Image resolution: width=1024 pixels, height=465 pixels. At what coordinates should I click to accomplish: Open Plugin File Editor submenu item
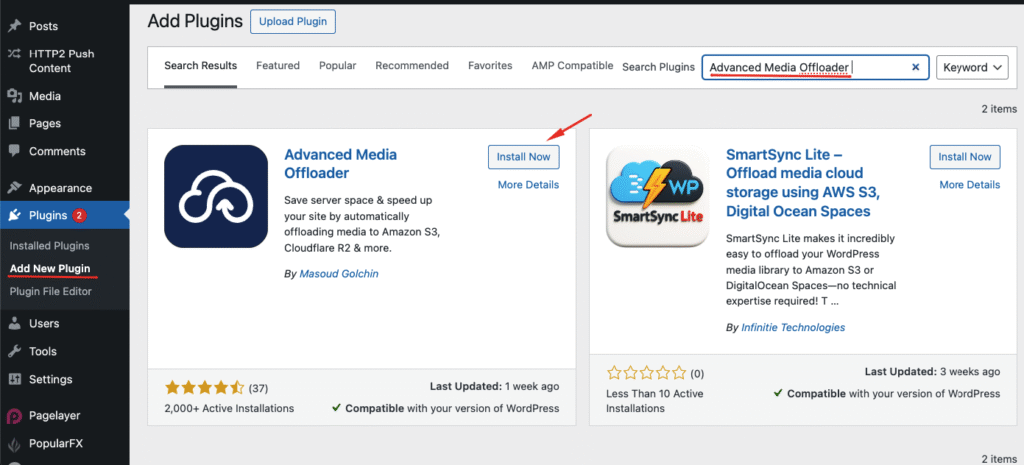[x=50, y=291]
